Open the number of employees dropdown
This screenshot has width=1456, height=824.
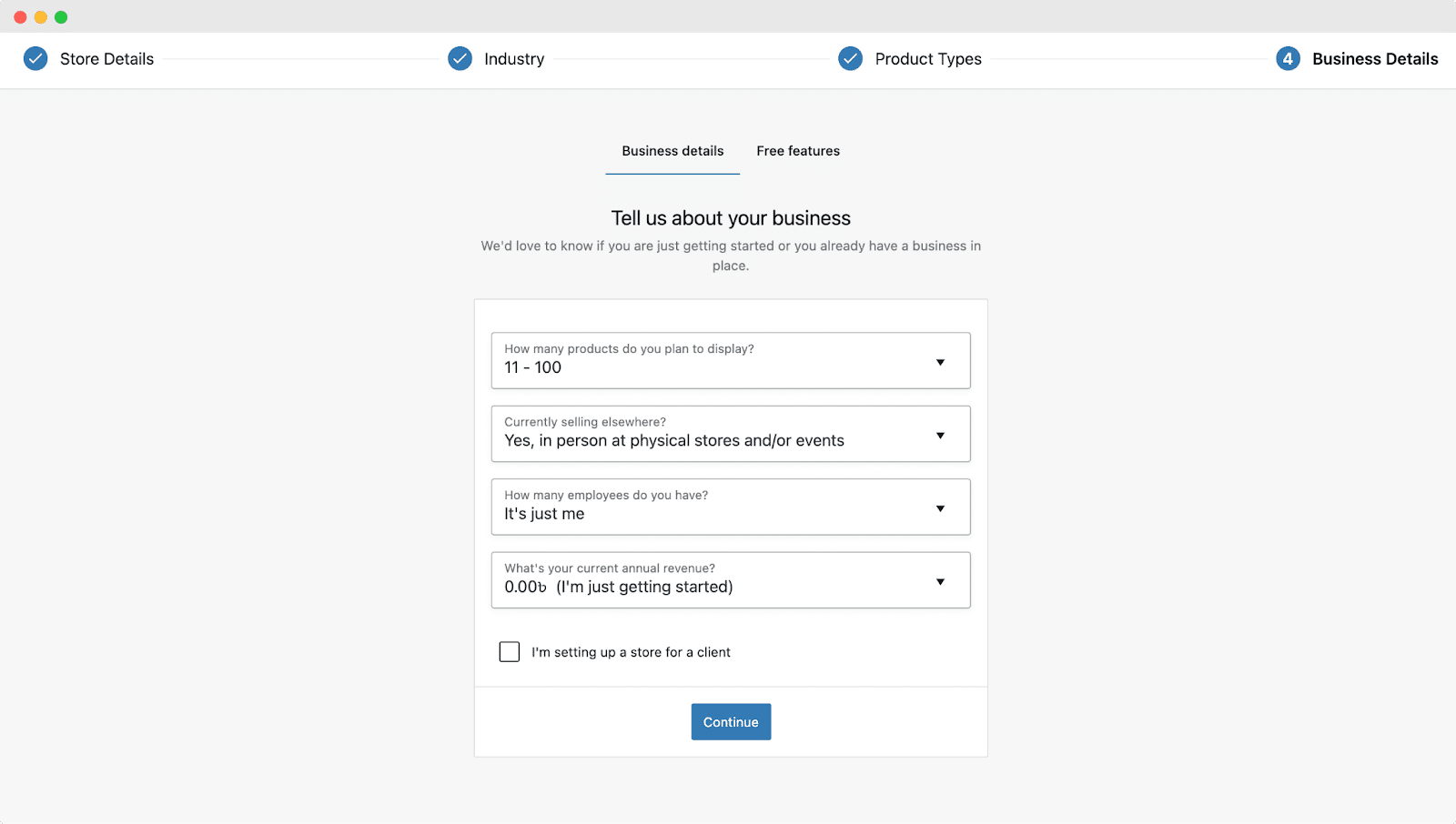point(731,507)
